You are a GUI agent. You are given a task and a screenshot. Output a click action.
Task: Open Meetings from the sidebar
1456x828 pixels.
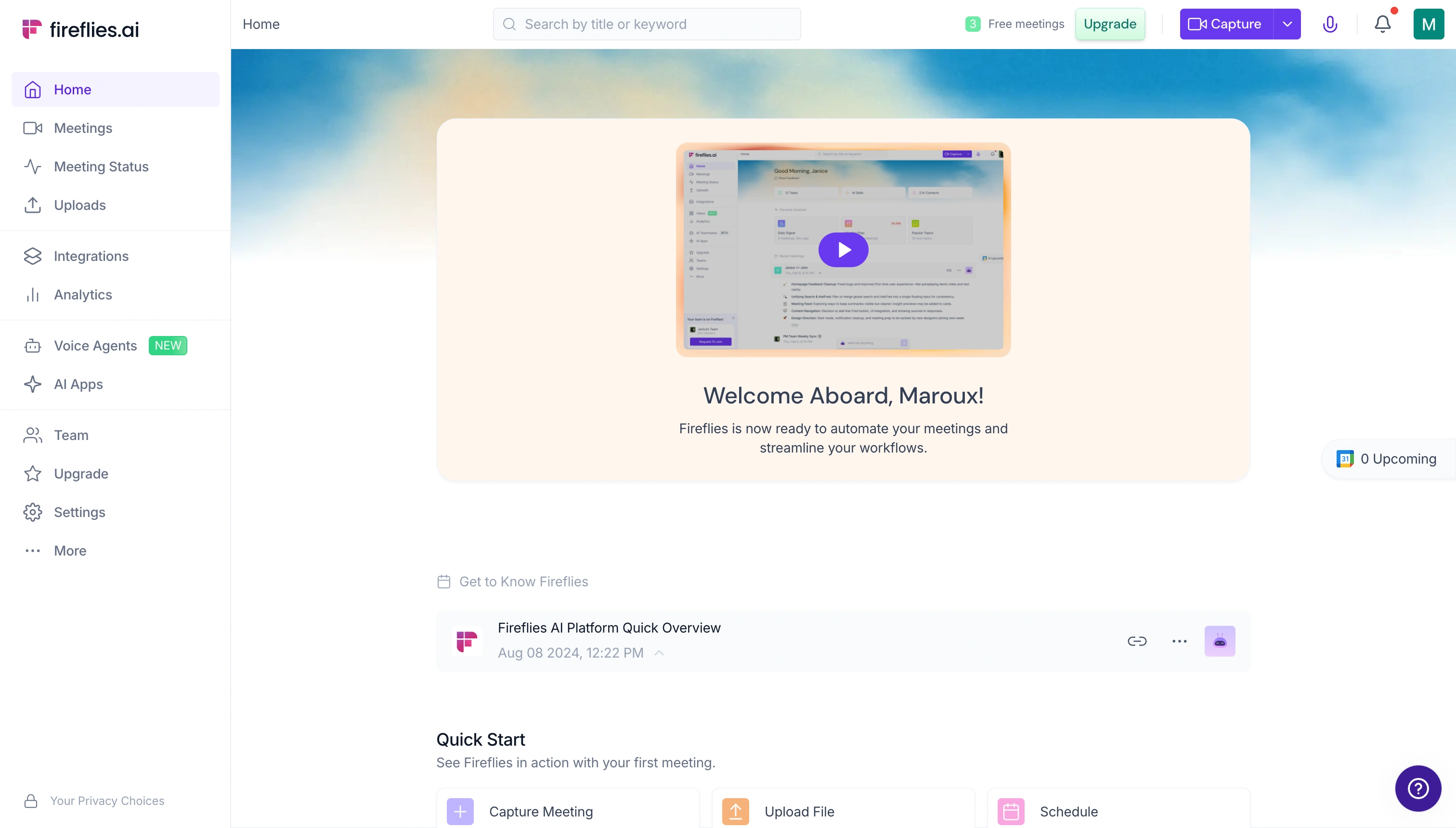(x=83, y=128)
